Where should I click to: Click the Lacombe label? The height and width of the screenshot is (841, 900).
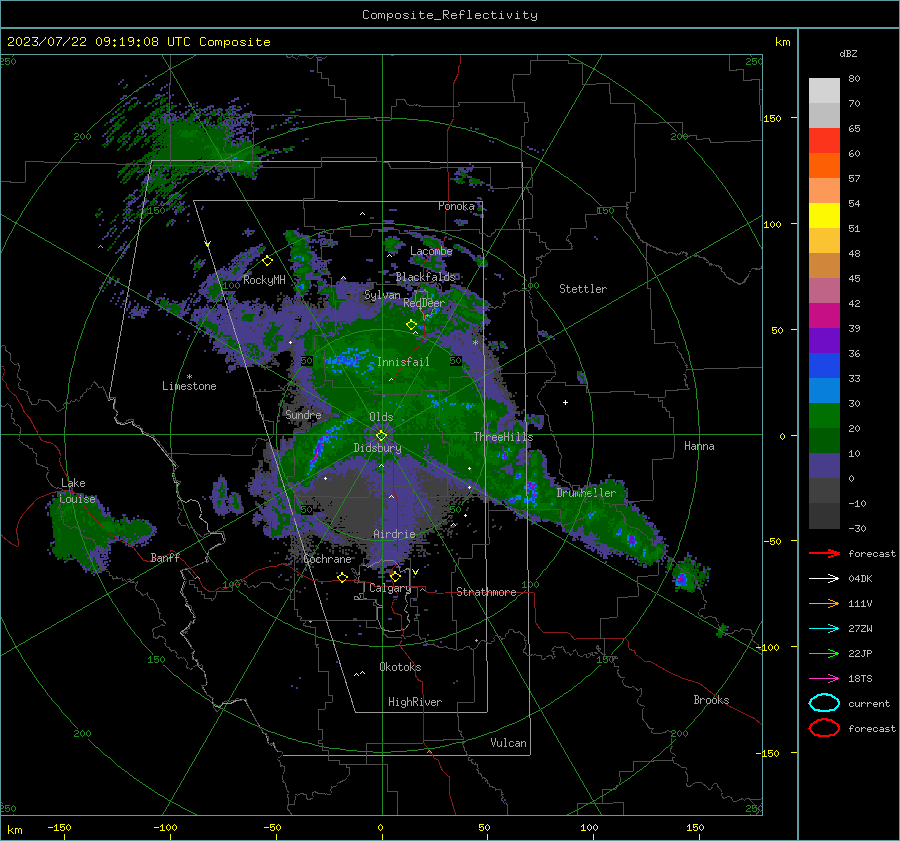pos(431,251)
